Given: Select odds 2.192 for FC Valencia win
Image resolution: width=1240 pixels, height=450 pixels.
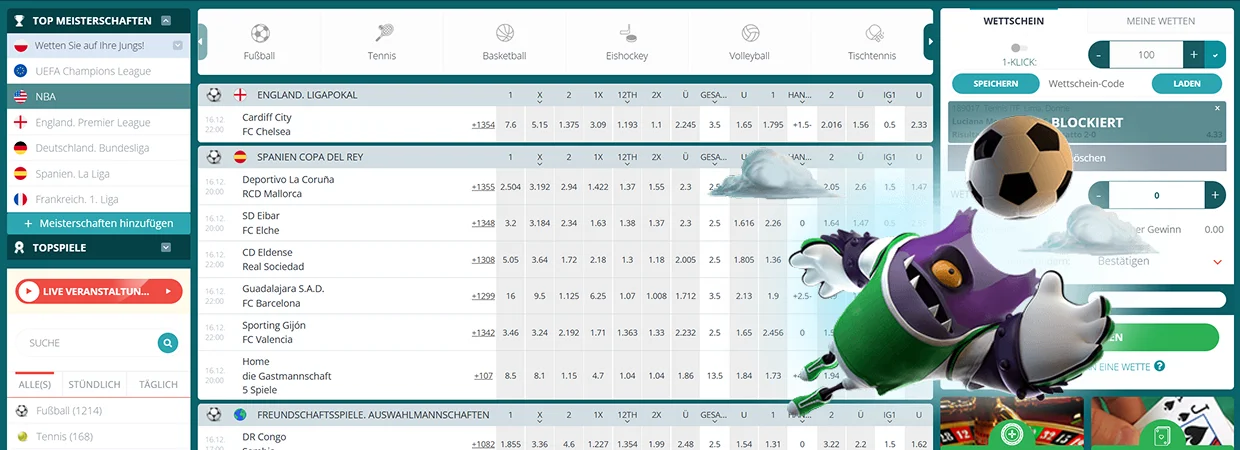Looking at the screenshot, I should click(x=568, y=333).
